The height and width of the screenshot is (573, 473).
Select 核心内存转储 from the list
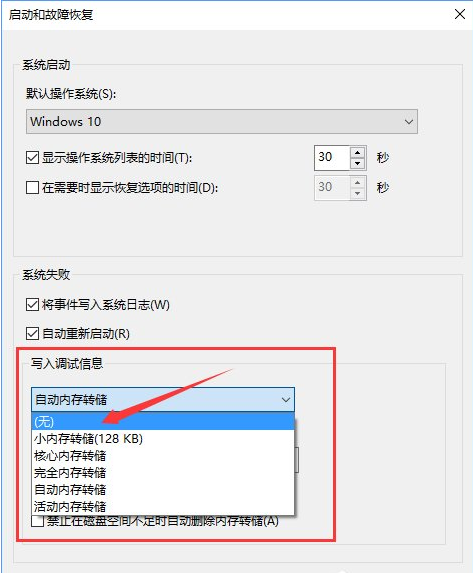click(x=163, y=456)
